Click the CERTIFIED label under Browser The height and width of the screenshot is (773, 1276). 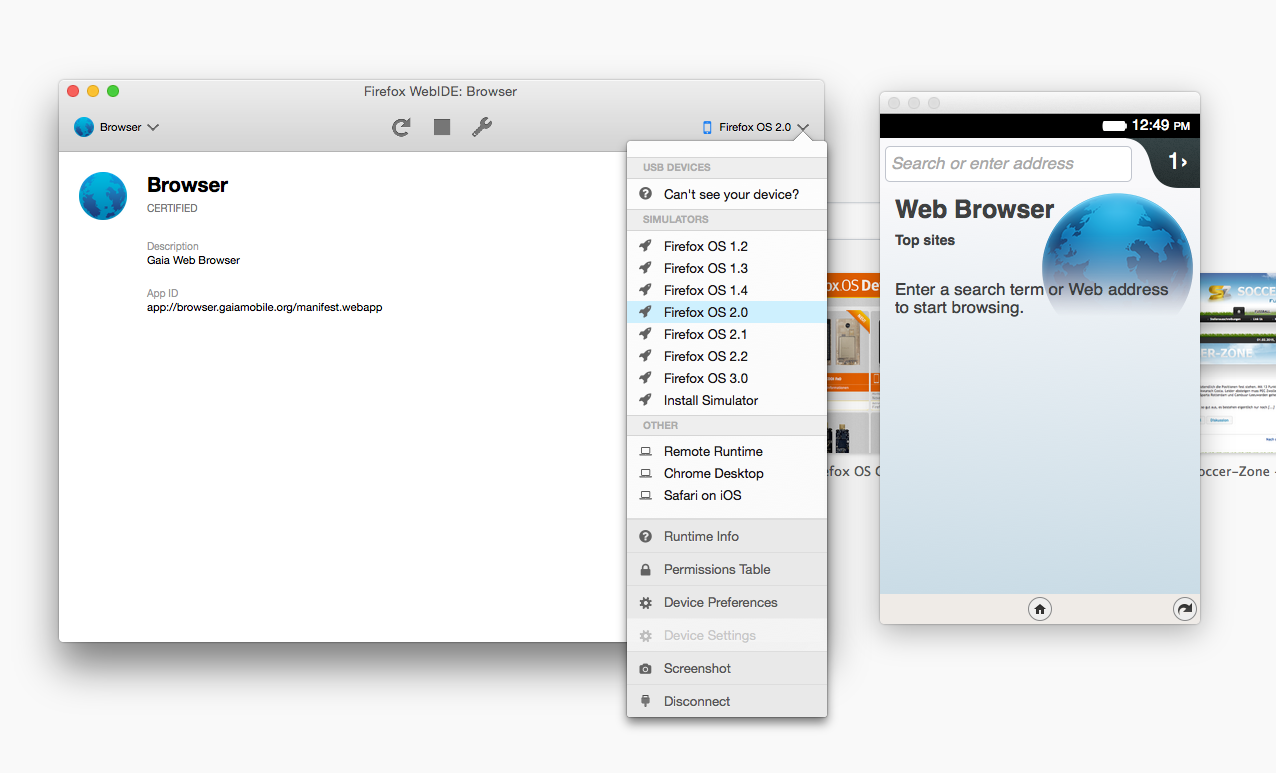click(x=172, y=209)
